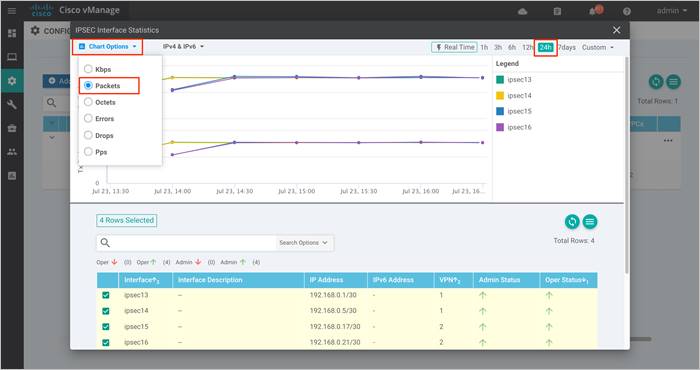Open the Administration people icon in sidebar
700x370 pixels.
tap(12, 152)
